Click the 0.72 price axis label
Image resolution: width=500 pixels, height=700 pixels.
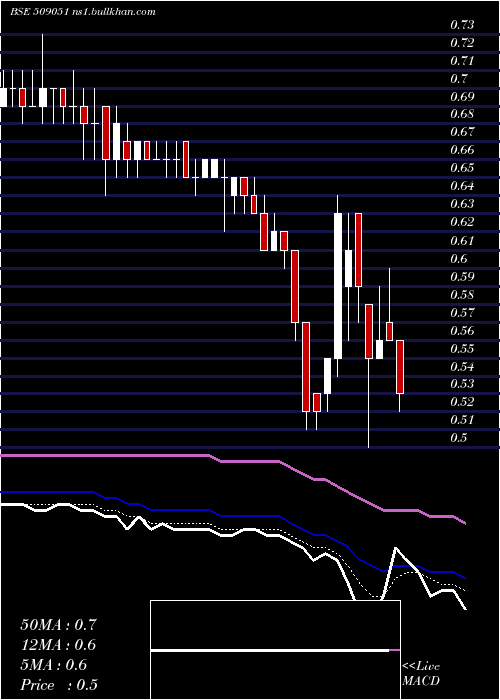tap(462, 43)
